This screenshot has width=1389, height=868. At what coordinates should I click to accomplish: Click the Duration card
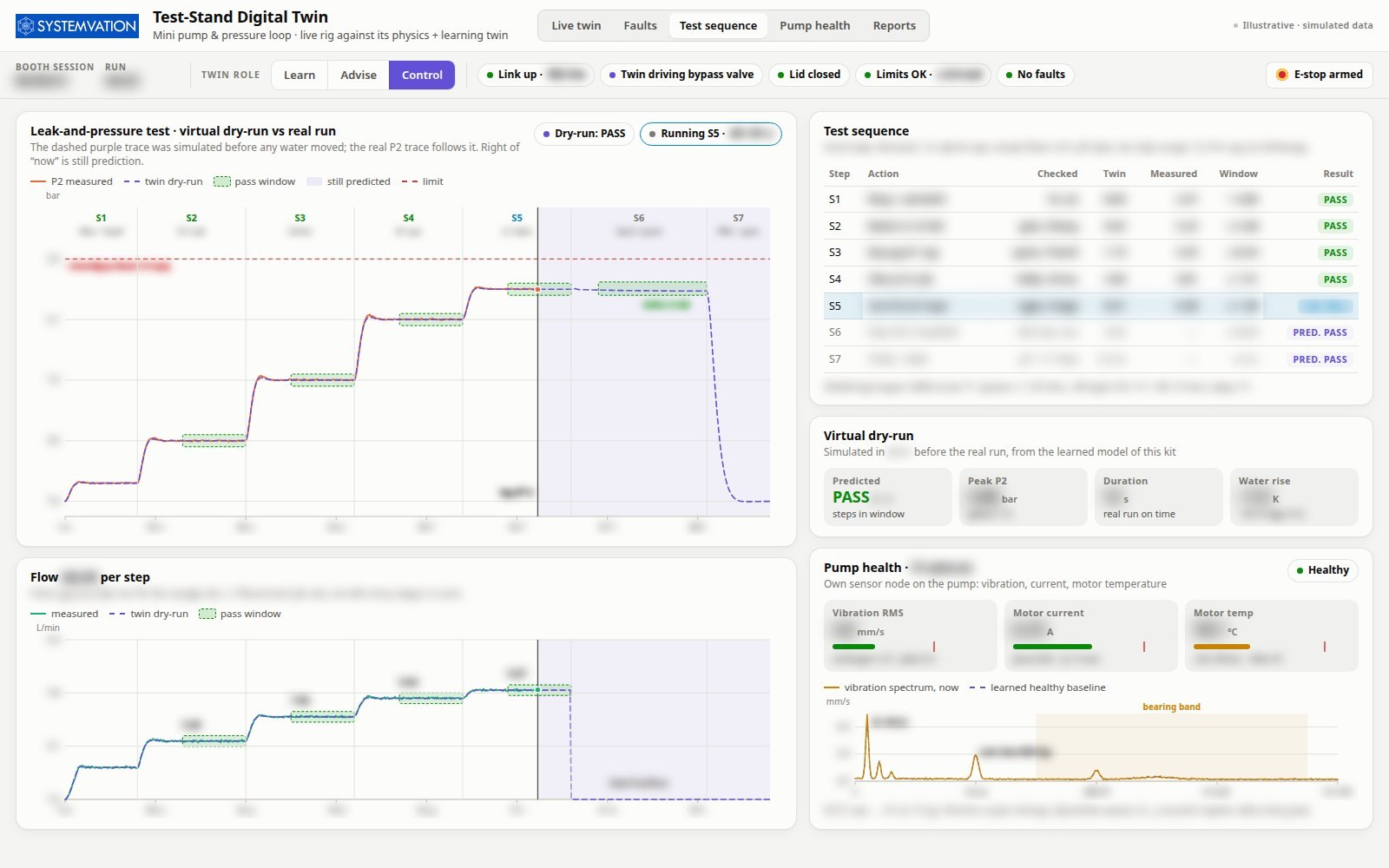pyautogui.click(x=1158, y=497)
